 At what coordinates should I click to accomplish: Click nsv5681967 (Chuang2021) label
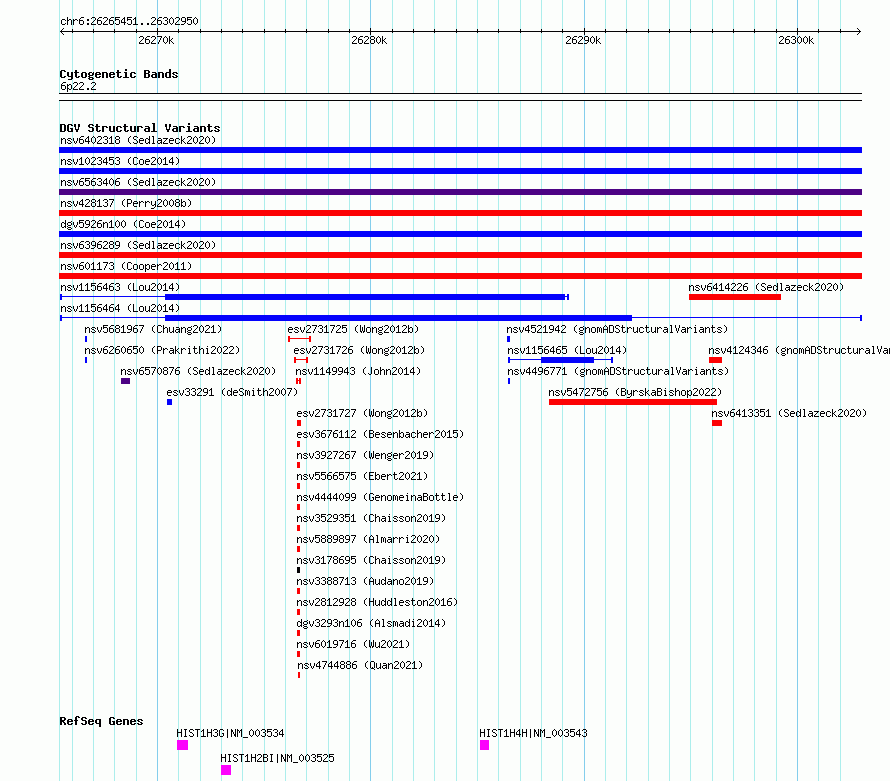pos(153,329)
